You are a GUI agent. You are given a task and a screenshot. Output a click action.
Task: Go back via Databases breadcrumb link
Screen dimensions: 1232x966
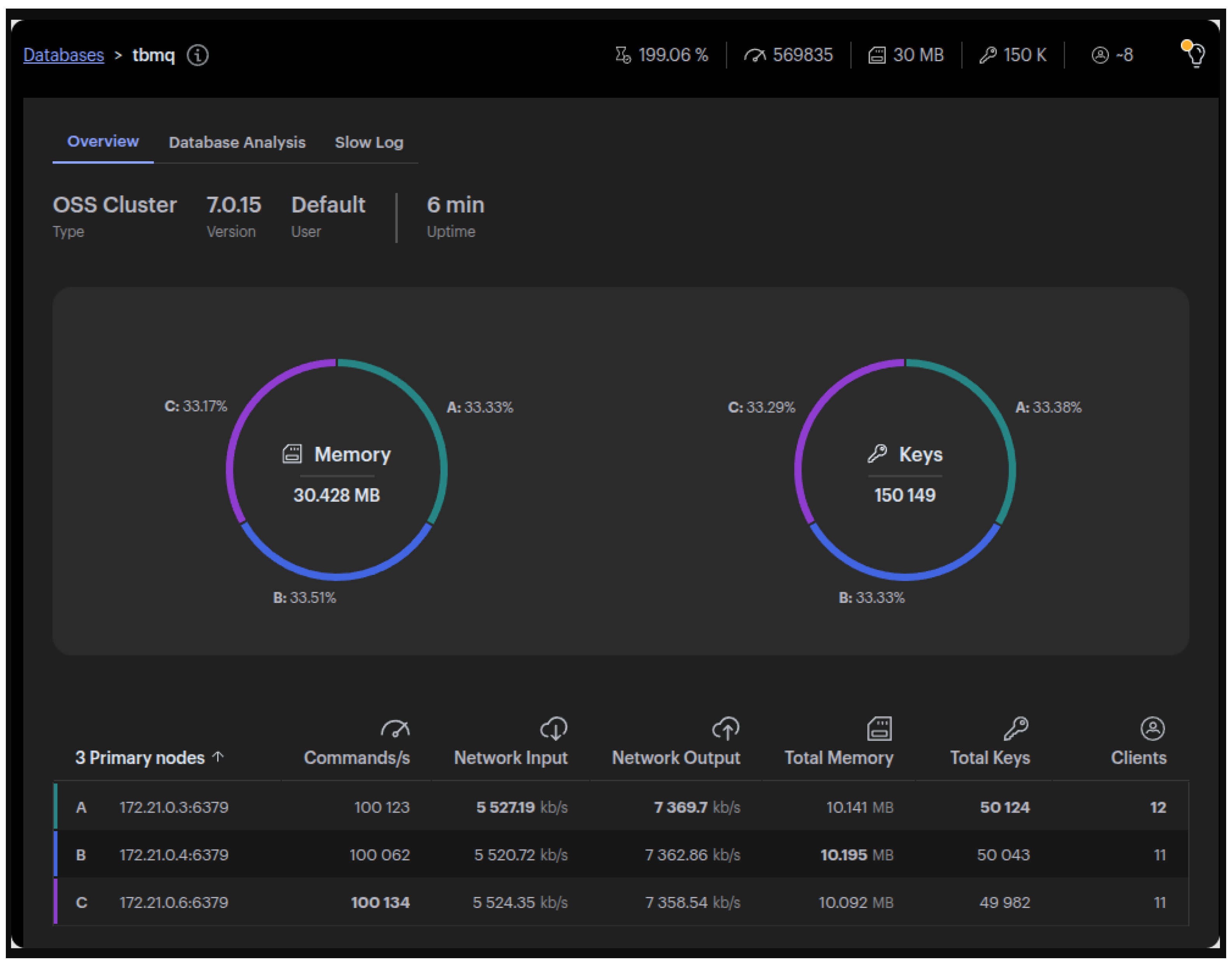(x=64, y=55)
